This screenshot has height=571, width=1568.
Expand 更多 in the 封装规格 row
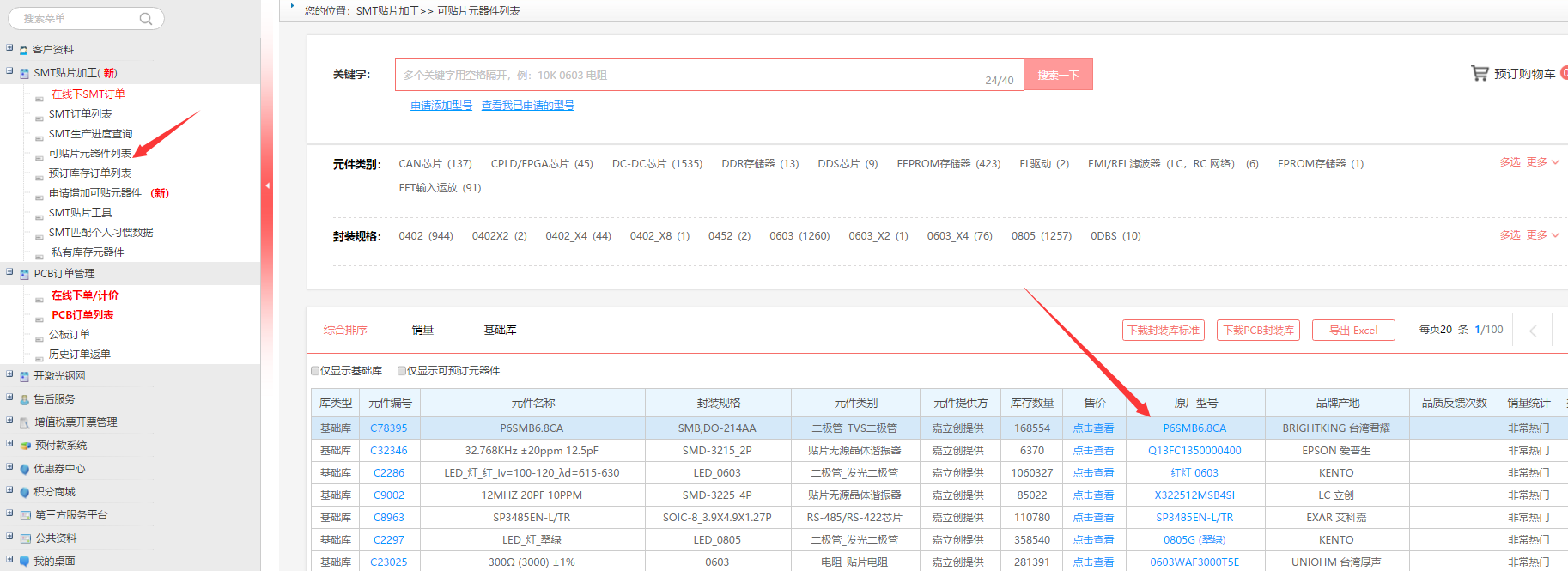[x=1542, y=235]
